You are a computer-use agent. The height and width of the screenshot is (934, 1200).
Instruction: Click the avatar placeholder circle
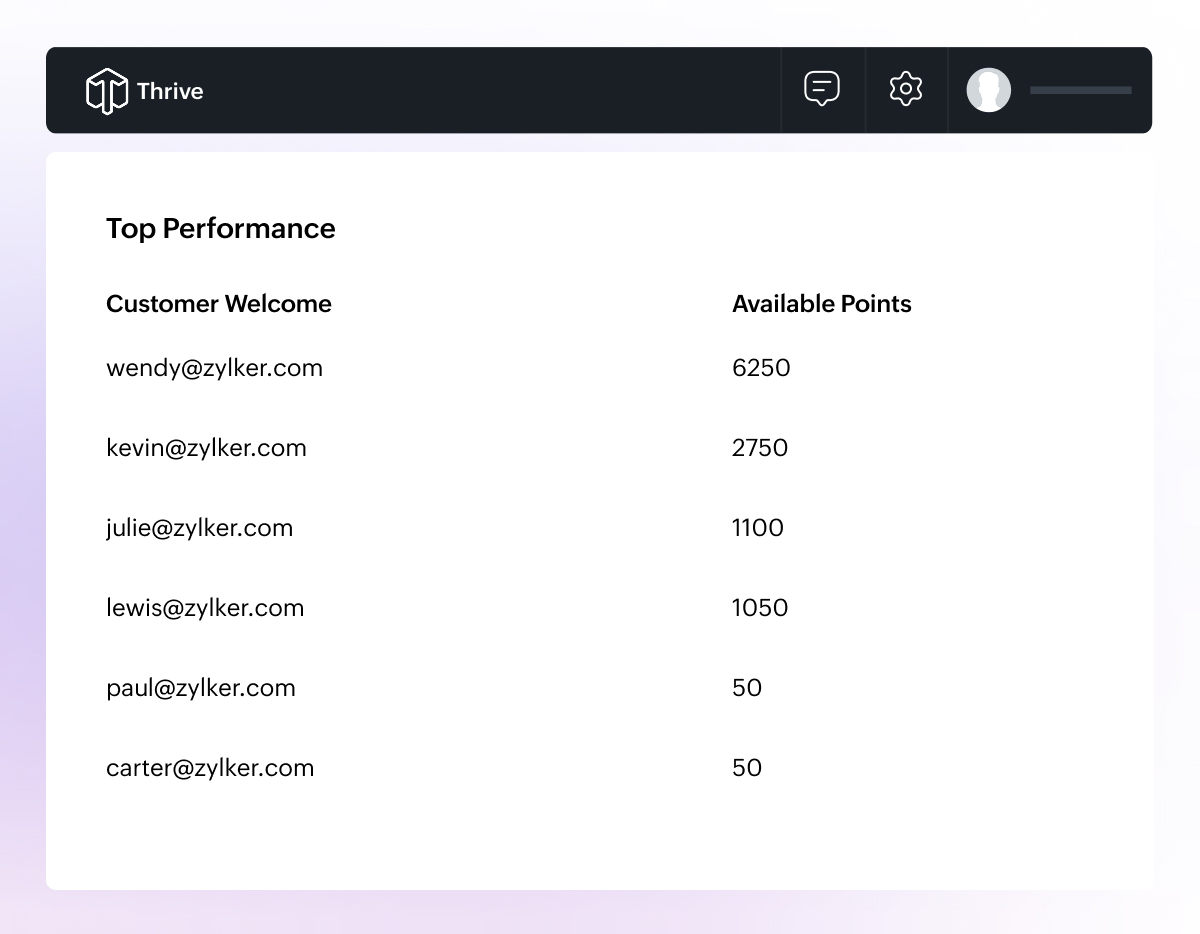pyautogui.click(x=989, y=90)
